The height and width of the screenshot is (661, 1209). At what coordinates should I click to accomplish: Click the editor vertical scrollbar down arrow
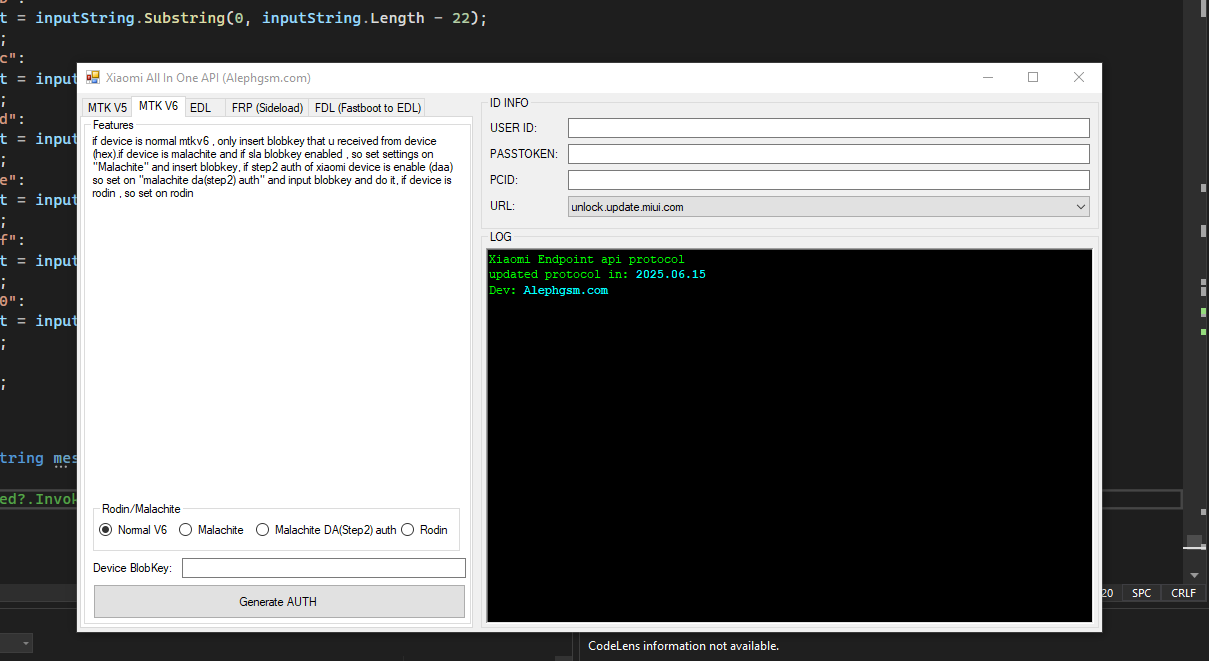coord(1194,575)
